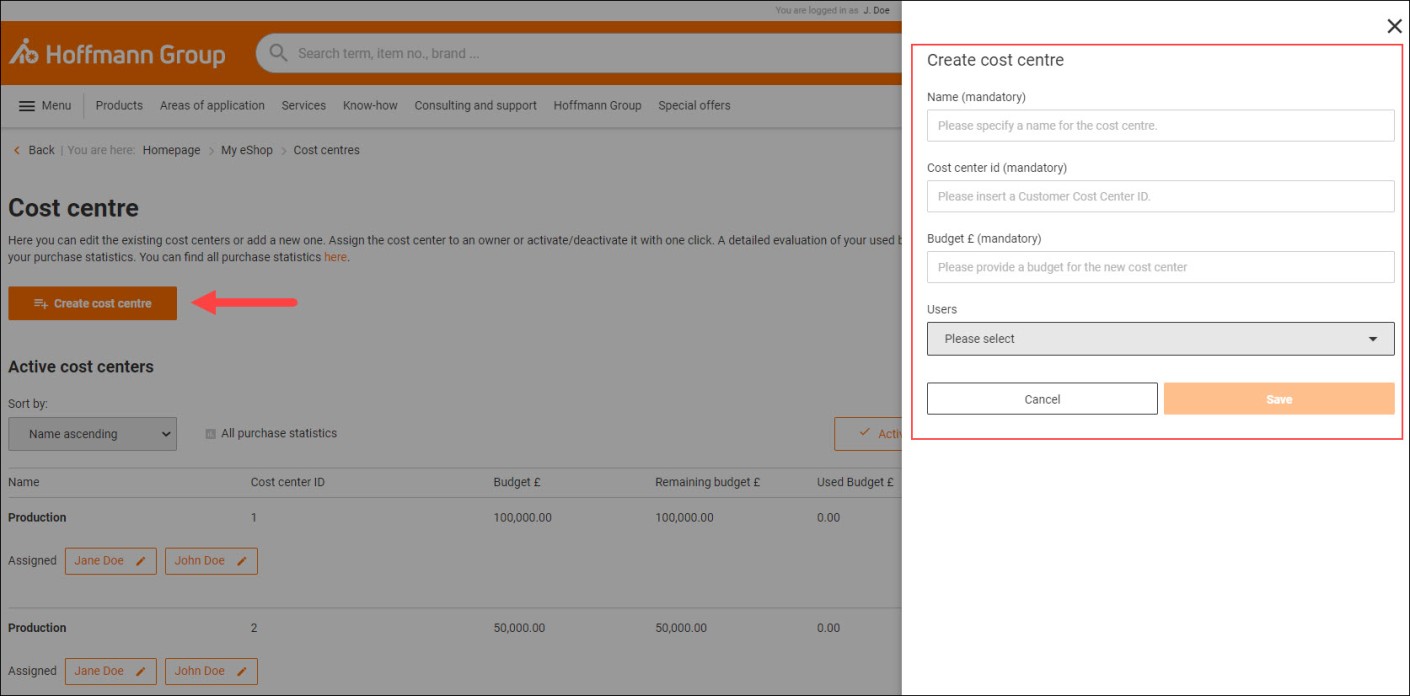Follow the 'here' purchase statistics link
The image size is (1410, 696).
(x=335, y=257)
